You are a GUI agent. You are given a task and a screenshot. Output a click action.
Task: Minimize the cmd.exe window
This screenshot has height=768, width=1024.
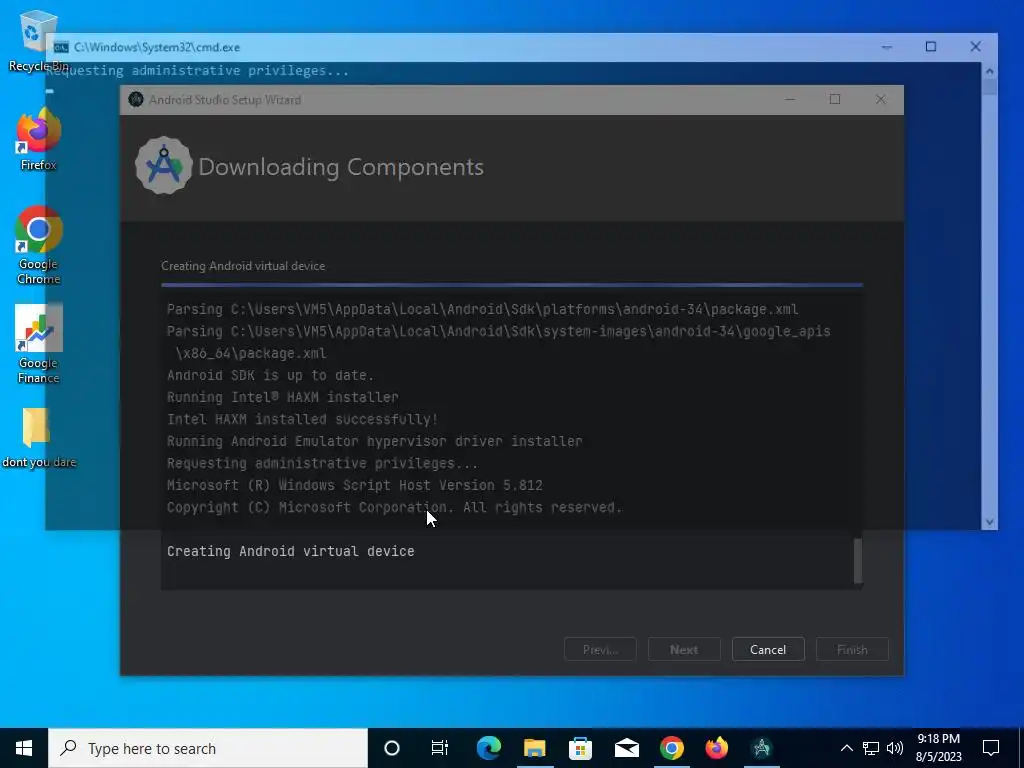tap(886, 47)
